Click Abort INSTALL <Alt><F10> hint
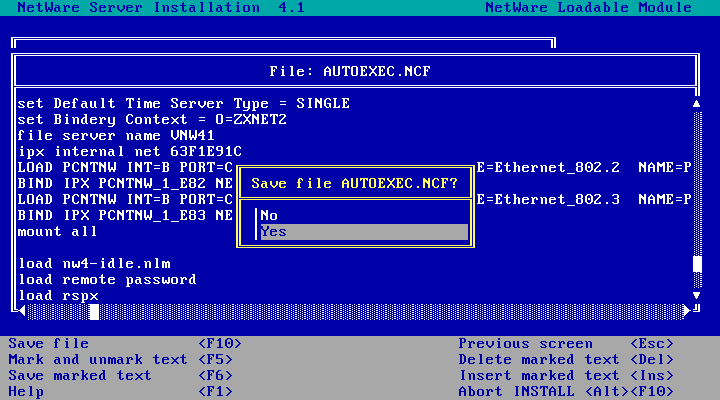The width and height of the screenshot is (720, 400). 566,392
